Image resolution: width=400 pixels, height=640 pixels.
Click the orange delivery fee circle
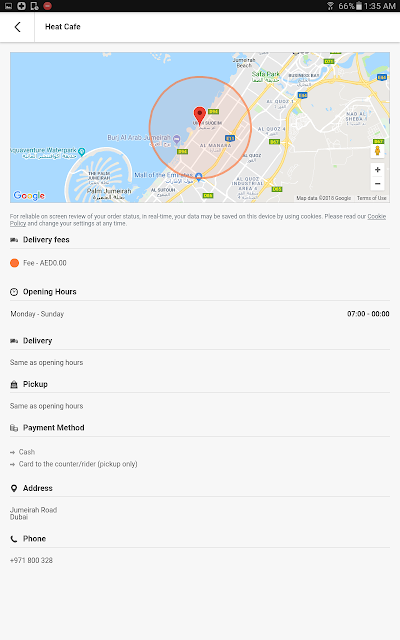coord(14,263)
